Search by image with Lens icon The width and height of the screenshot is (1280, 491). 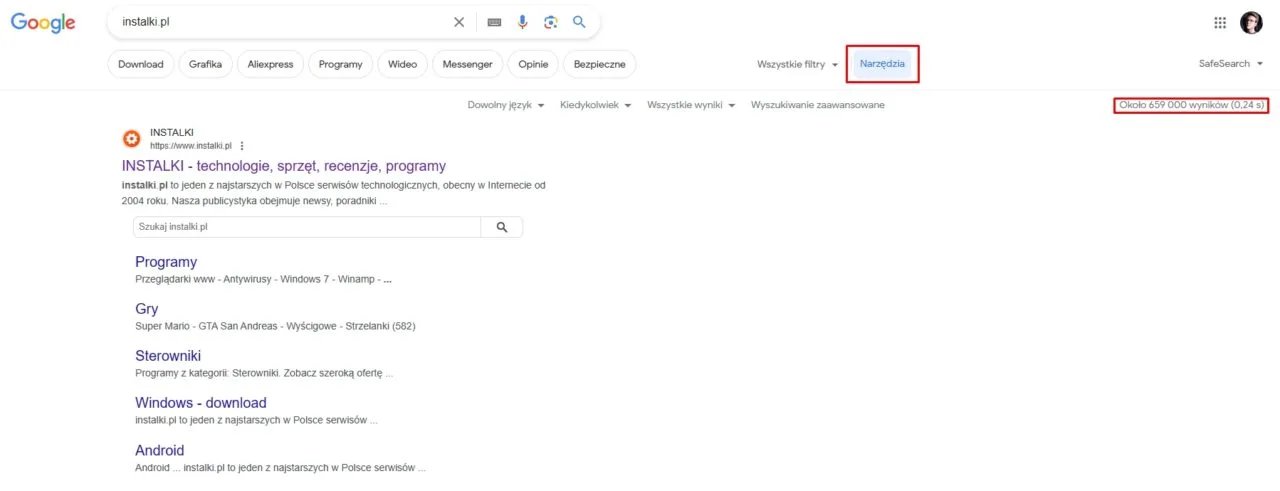[550, 22]
